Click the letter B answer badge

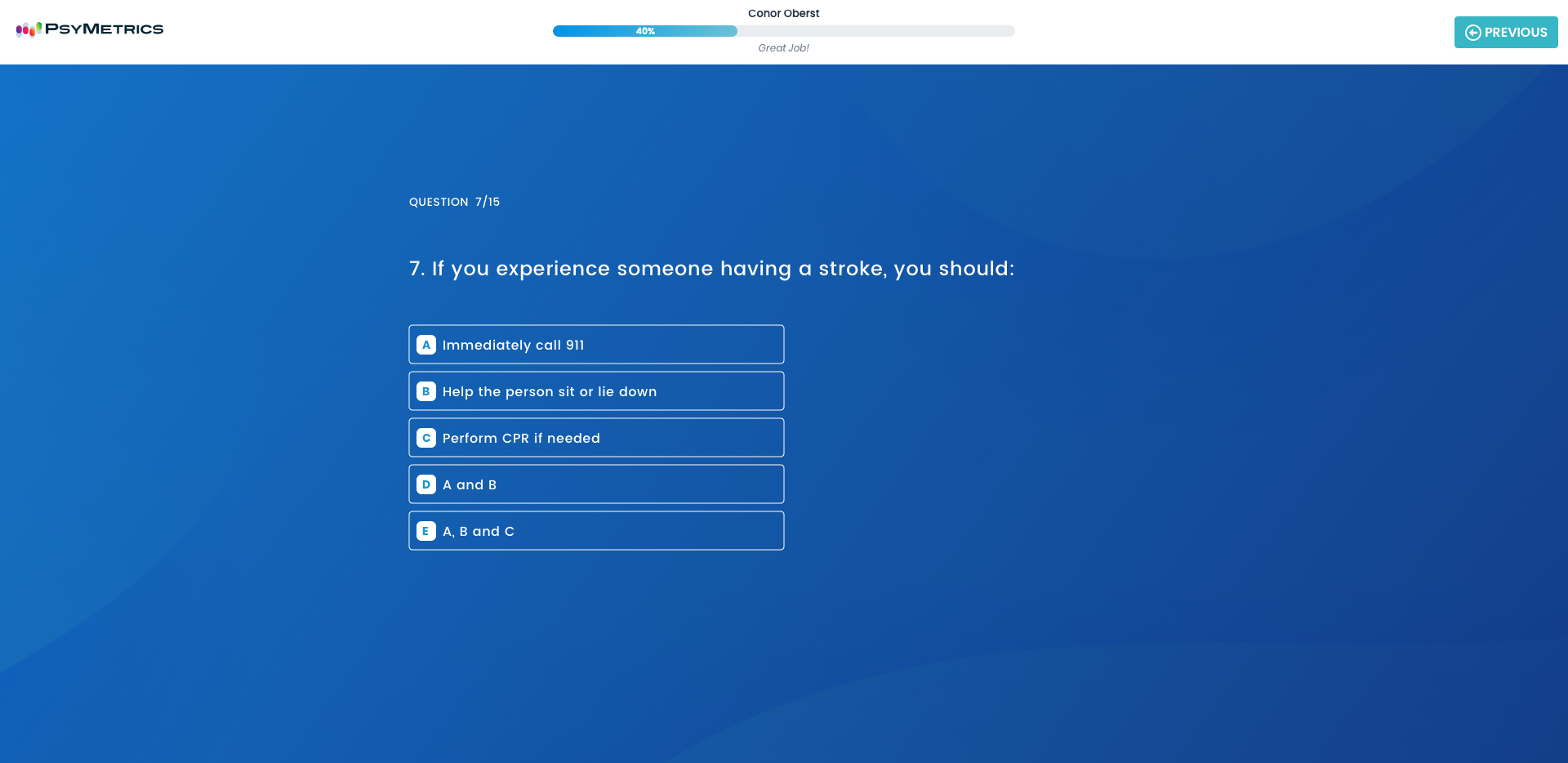click(426, 391)
